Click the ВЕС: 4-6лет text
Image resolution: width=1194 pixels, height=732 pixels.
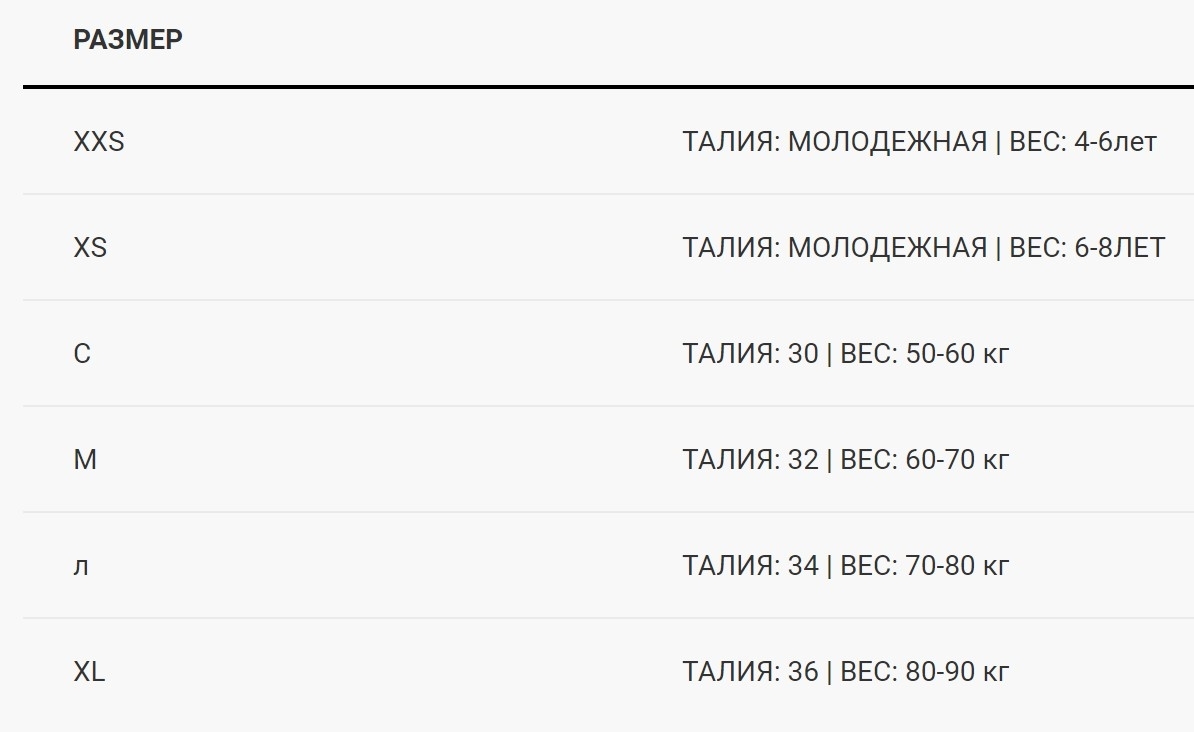1083,142
